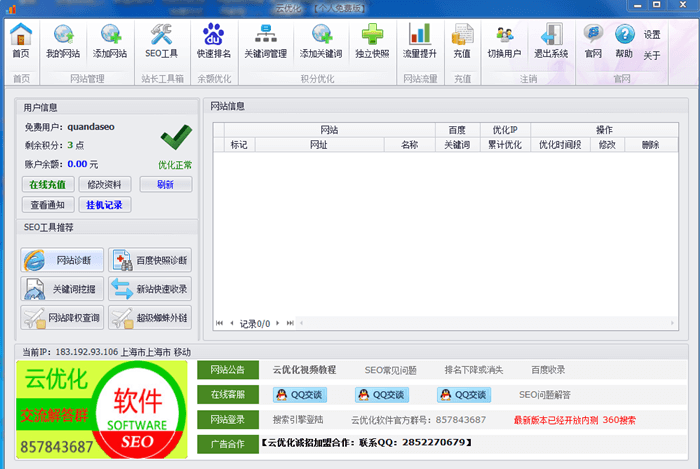Open the 搜索引擎登陆 link

coord(298,420)
